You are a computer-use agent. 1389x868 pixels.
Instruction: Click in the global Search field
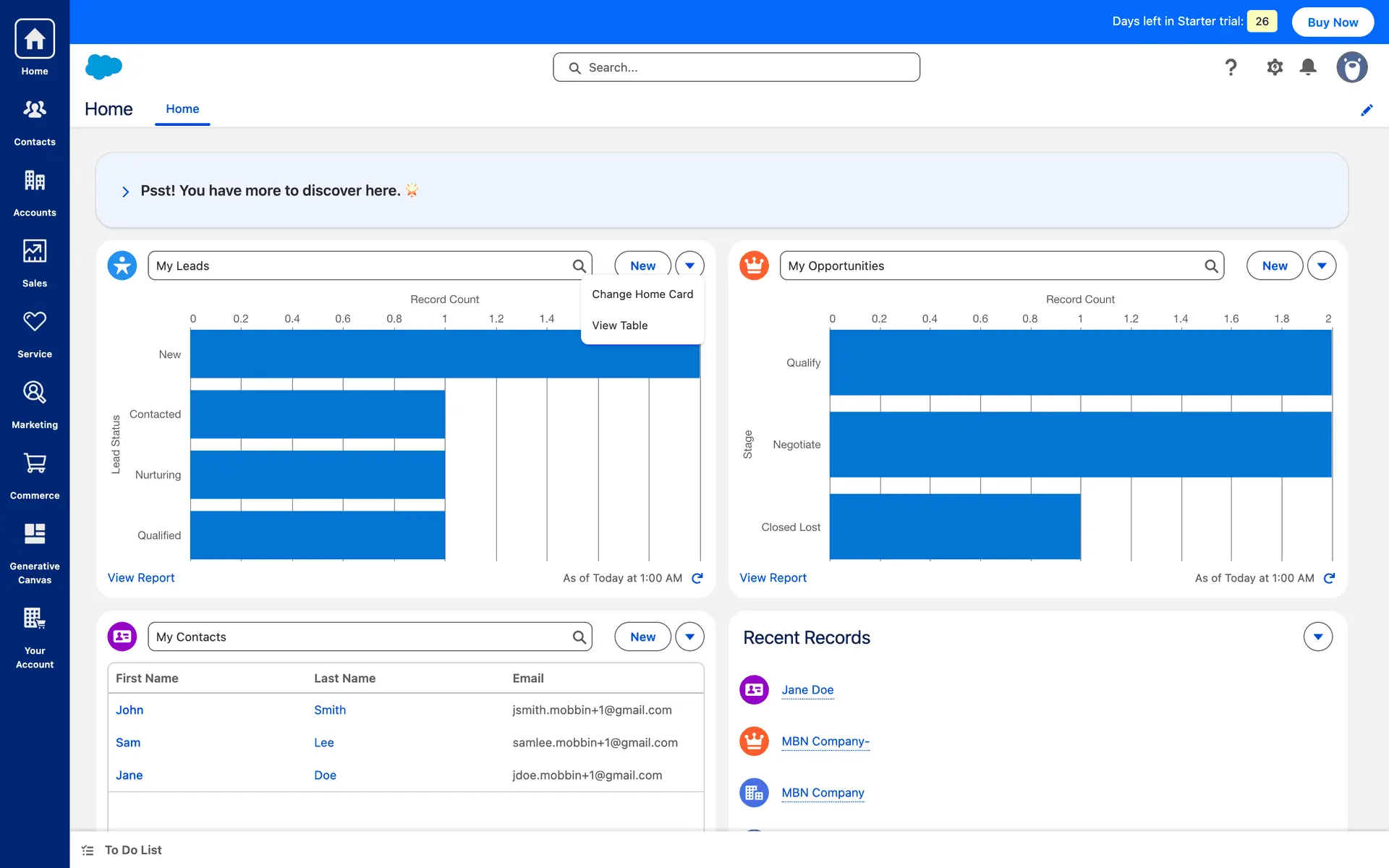736,67
